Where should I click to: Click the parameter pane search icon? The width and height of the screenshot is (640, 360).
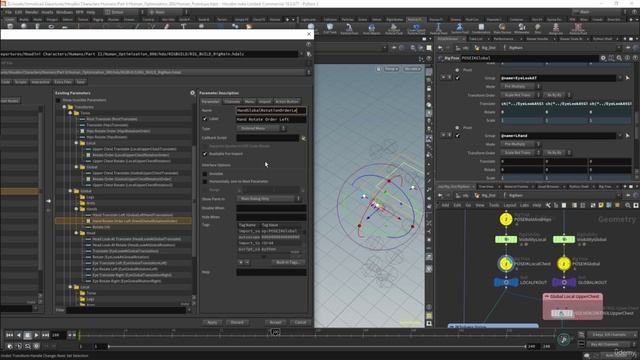pos(619,58)
